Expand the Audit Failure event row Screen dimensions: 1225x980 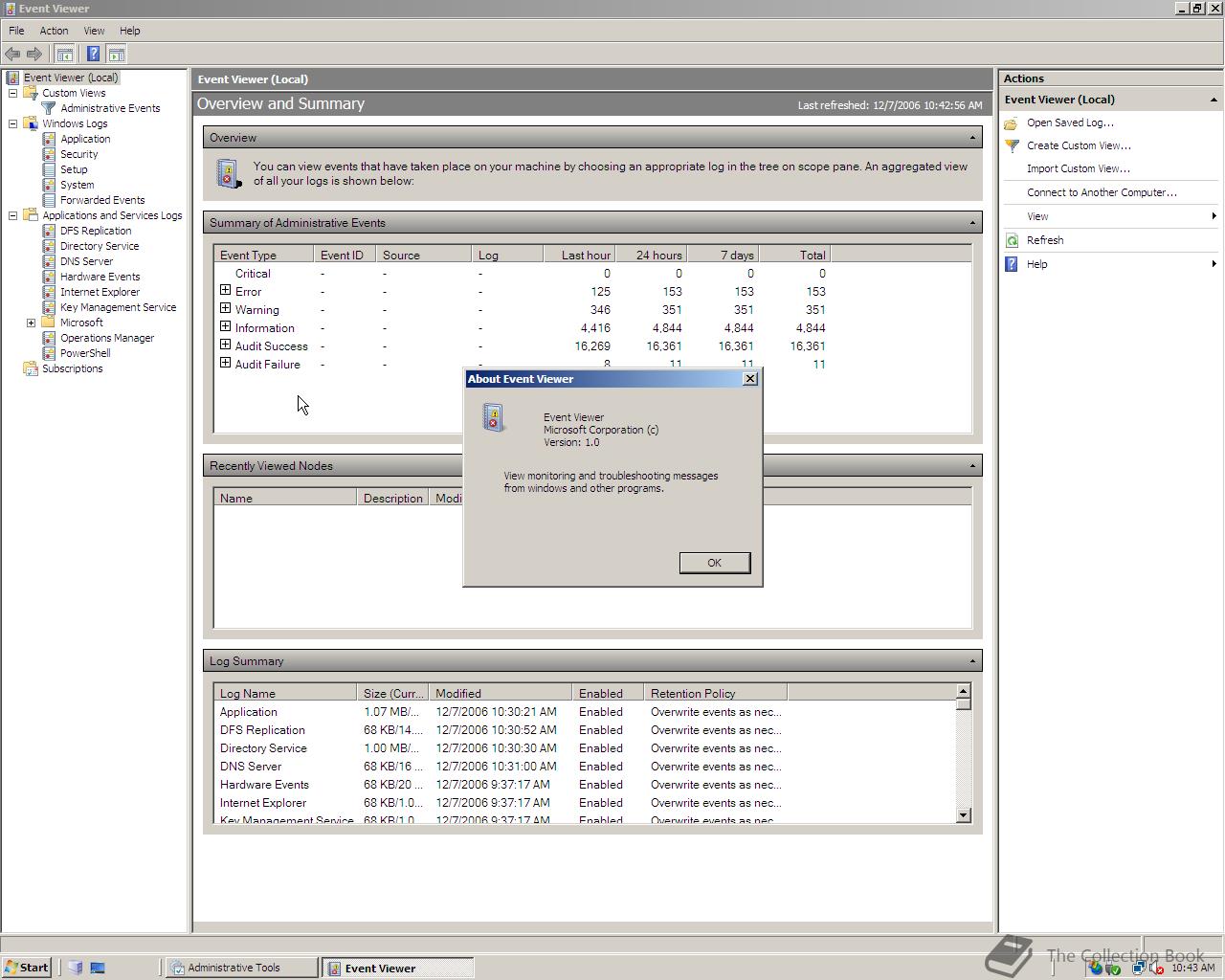pyautogui.click(x=226, y=363)
